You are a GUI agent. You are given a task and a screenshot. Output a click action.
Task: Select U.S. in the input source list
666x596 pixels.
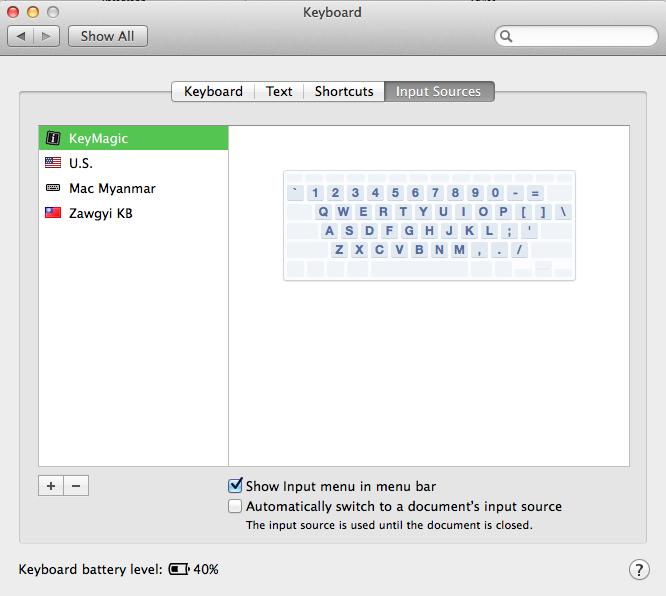(x=133, y=163)
